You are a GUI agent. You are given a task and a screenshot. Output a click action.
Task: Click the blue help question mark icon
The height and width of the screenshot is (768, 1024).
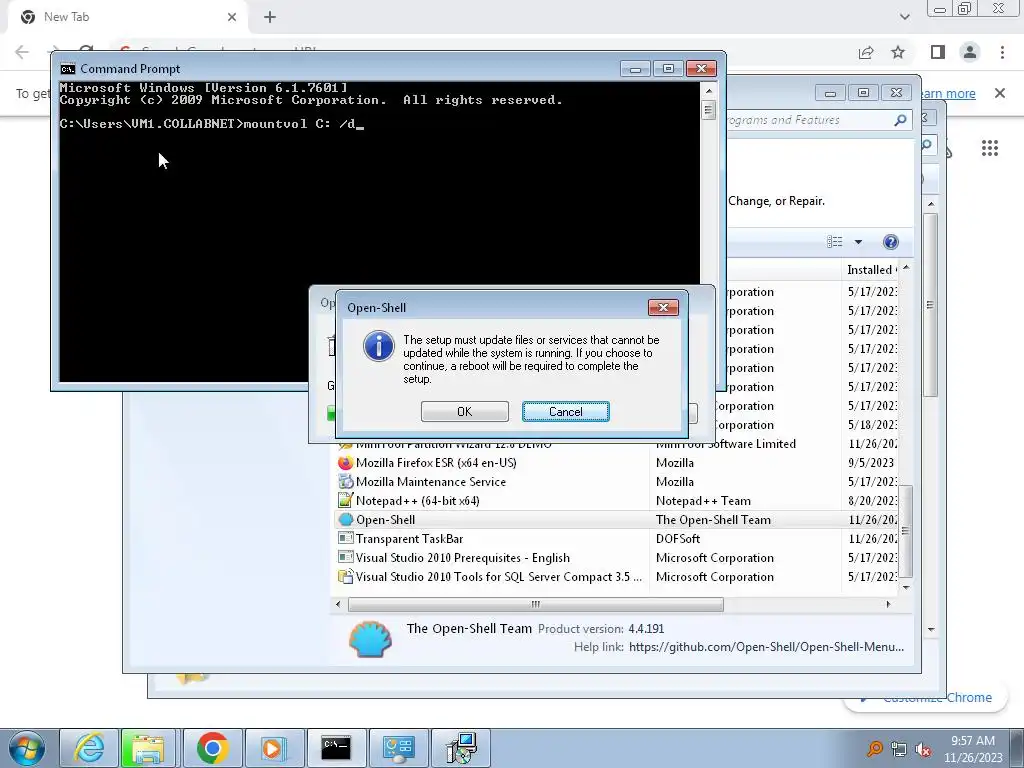tap(890, 242)
